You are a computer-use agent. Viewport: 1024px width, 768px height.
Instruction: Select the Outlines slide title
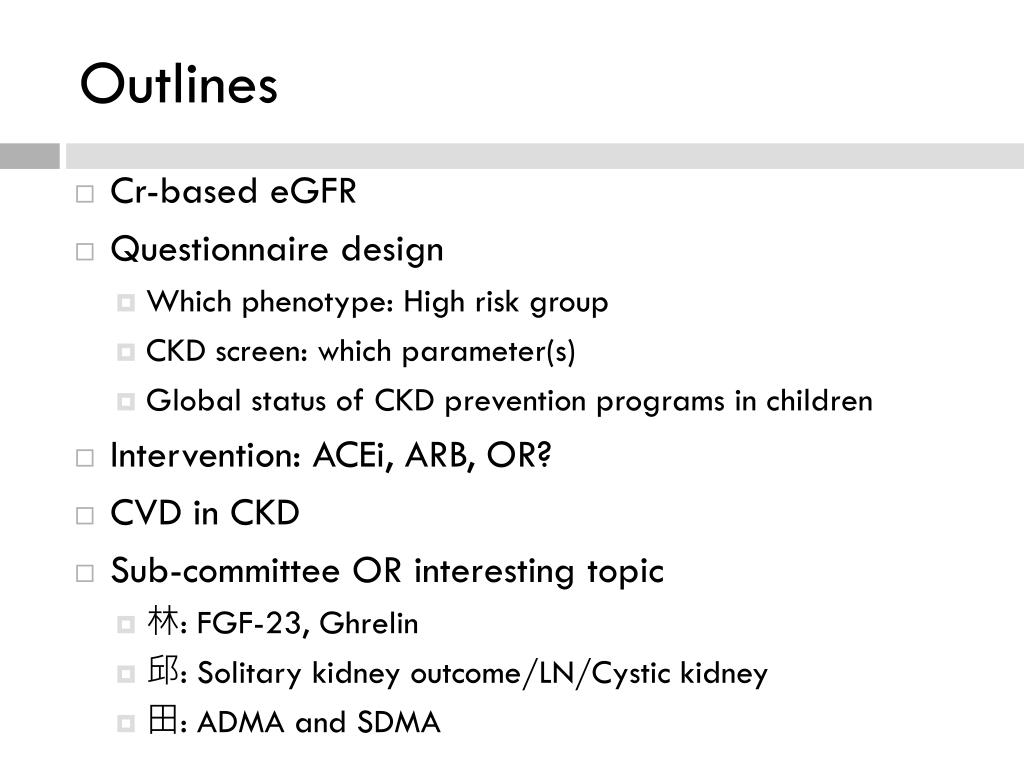tap(179, 84)
